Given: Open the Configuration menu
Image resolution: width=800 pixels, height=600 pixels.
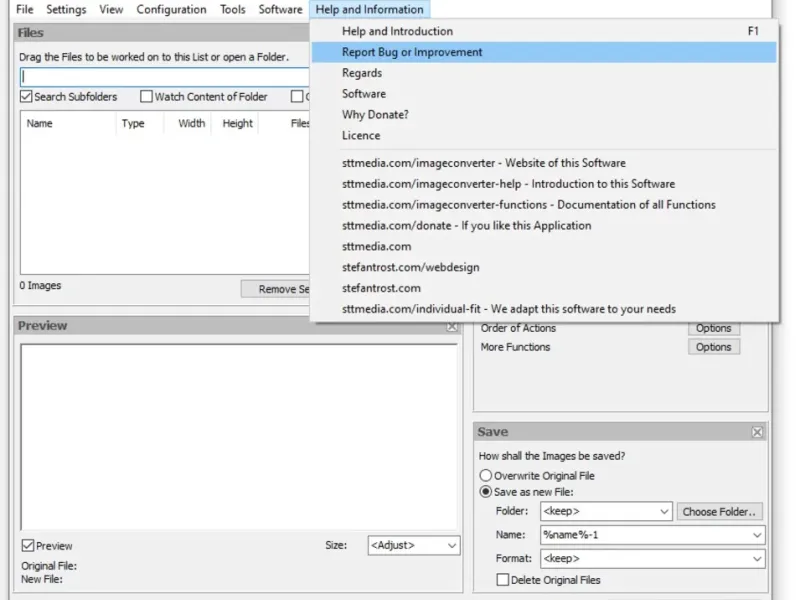Looking at the screenshot, I should tap(171, 9).
